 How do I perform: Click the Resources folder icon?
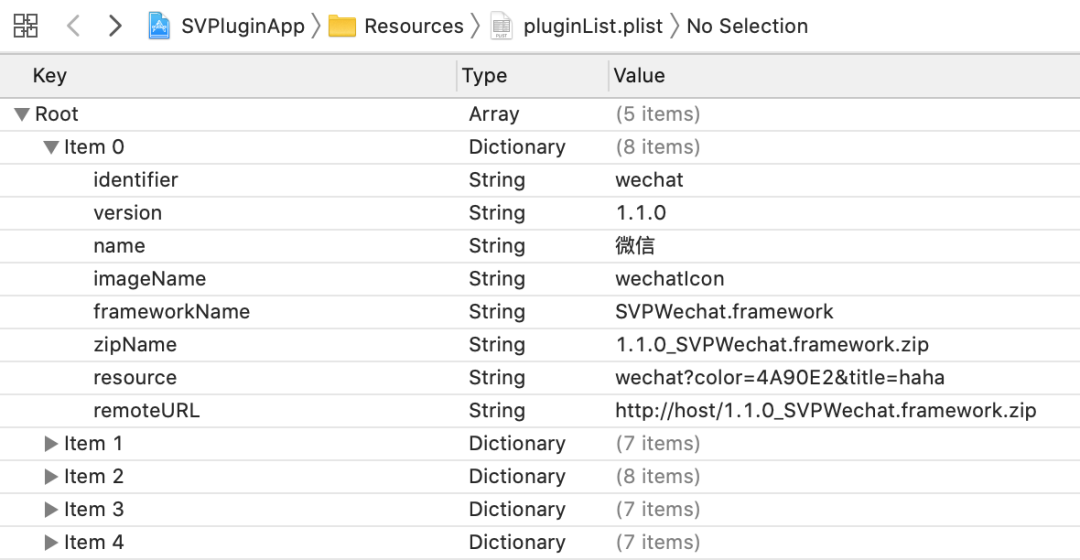coord(343,26)
